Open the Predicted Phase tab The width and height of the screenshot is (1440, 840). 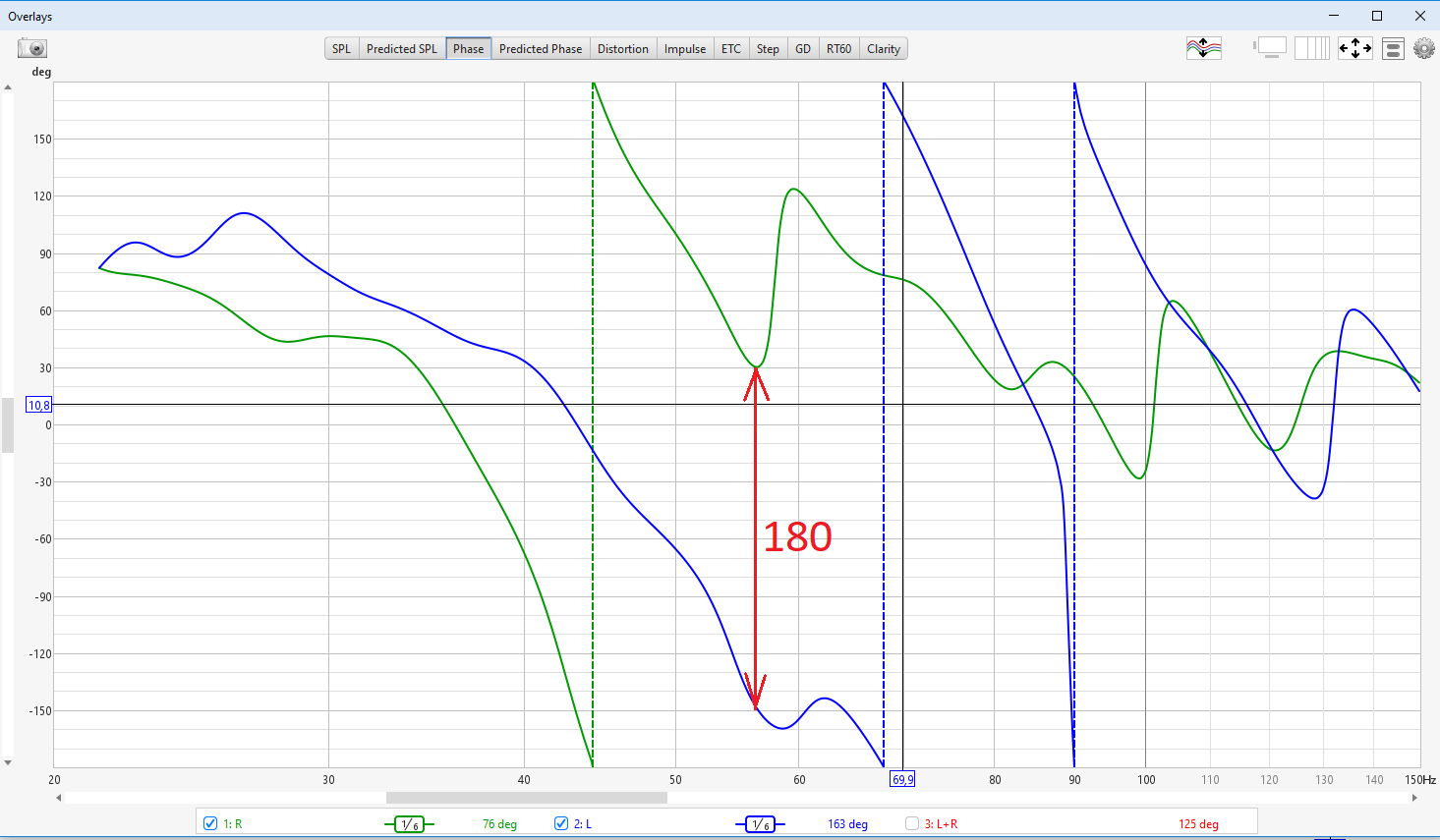pyautogui.click(x=540, y=49)
